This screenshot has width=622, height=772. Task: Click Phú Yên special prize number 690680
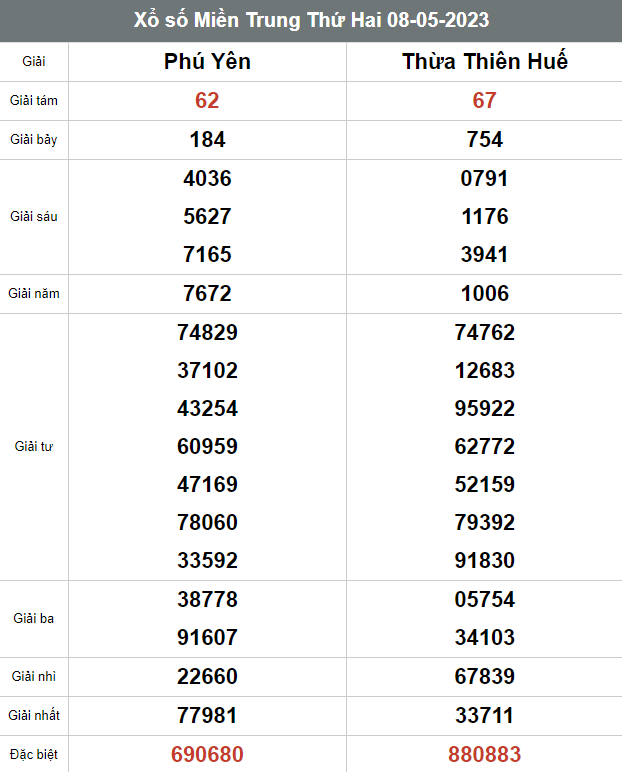207,754
